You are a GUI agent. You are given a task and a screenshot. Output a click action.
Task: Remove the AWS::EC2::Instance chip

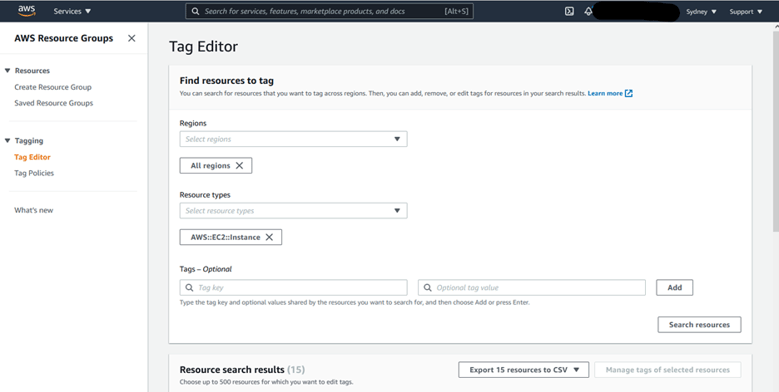coord(269,237)
